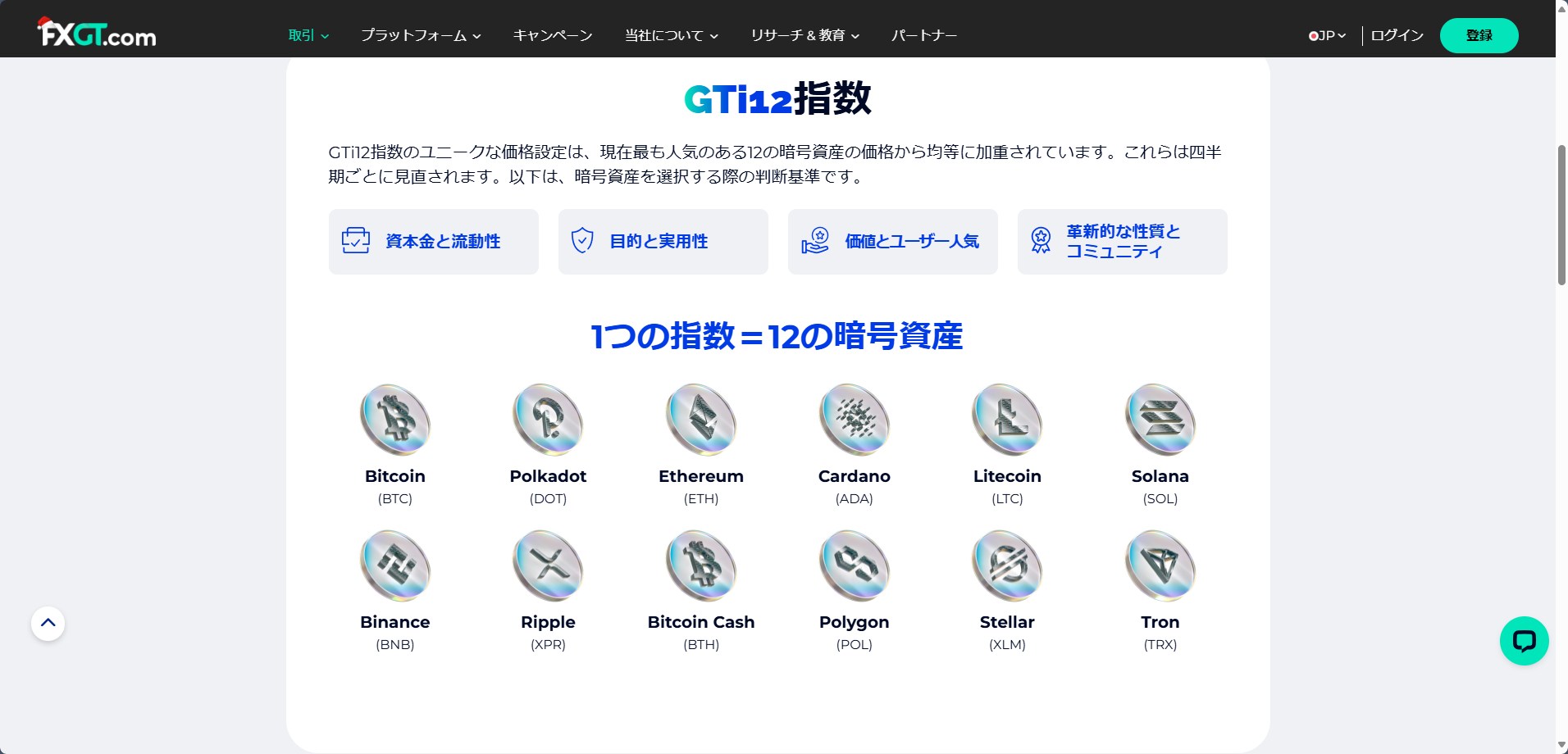The width and height of the screenshot is (1568, 754).
Task: Click the FXGT.com logo
Action: coord(97,33)
